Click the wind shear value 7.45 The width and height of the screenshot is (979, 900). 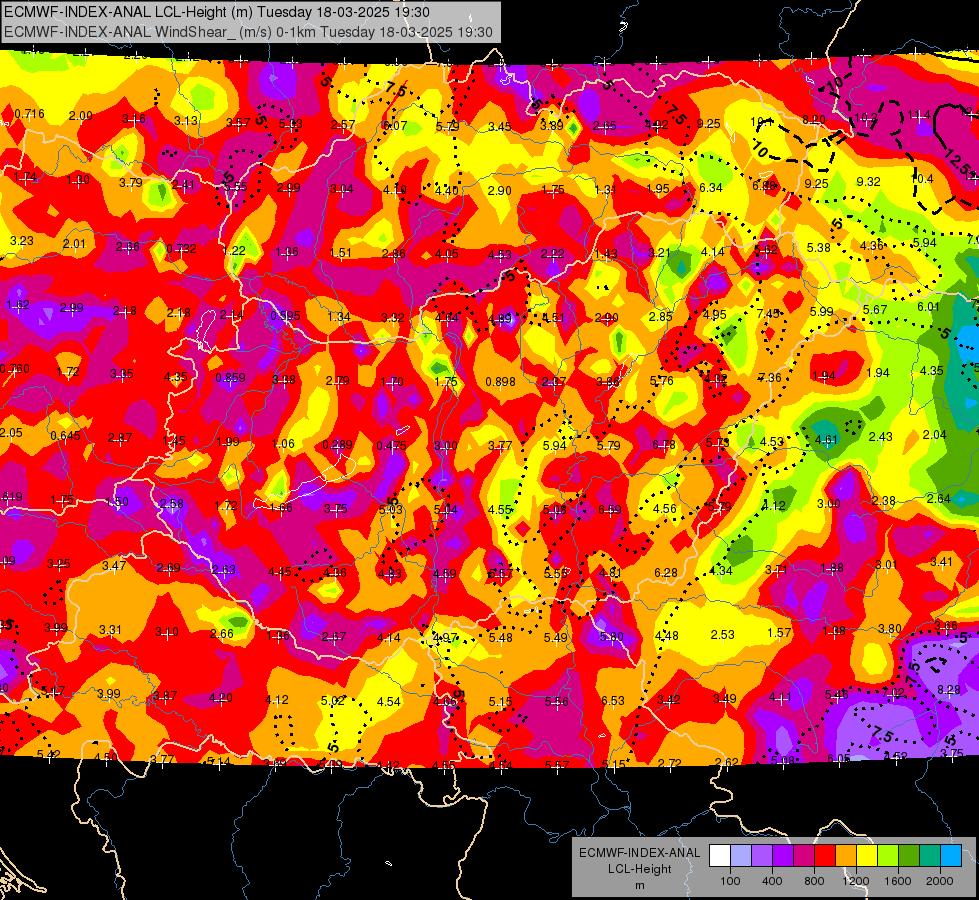769,314
